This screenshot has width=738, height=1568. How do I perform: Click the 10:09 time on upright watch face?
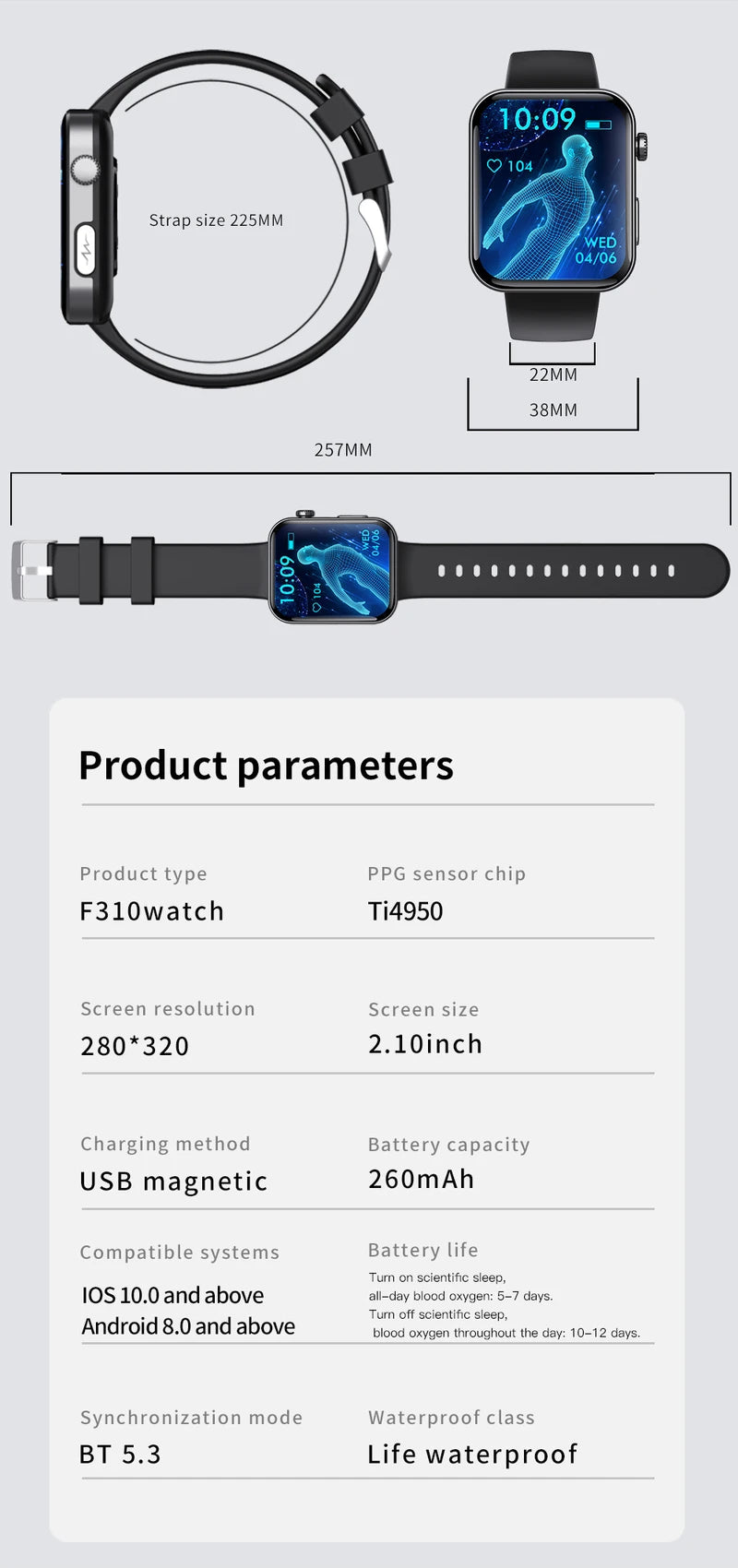pos(536,119)
